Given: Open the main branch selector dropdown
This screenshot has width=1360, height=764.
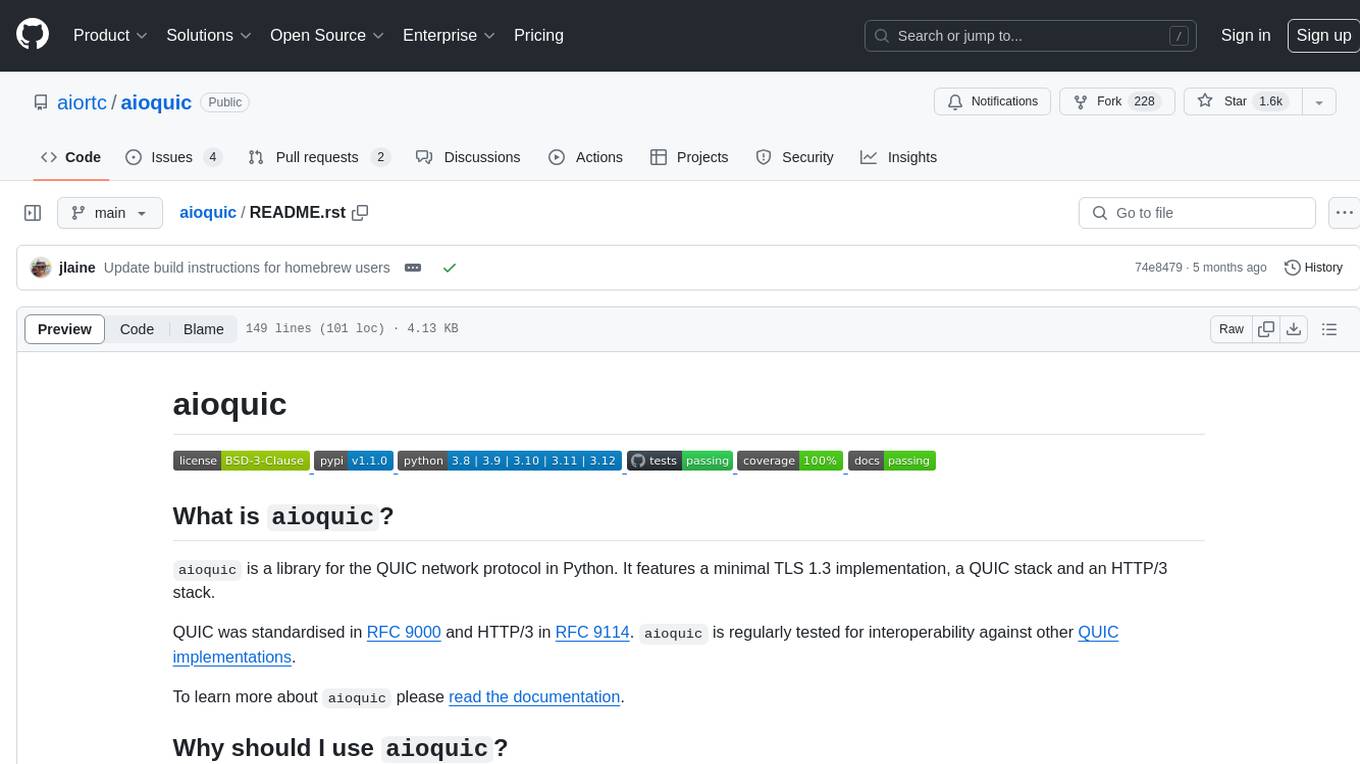Looking at the screenshot, I should 109,213.
